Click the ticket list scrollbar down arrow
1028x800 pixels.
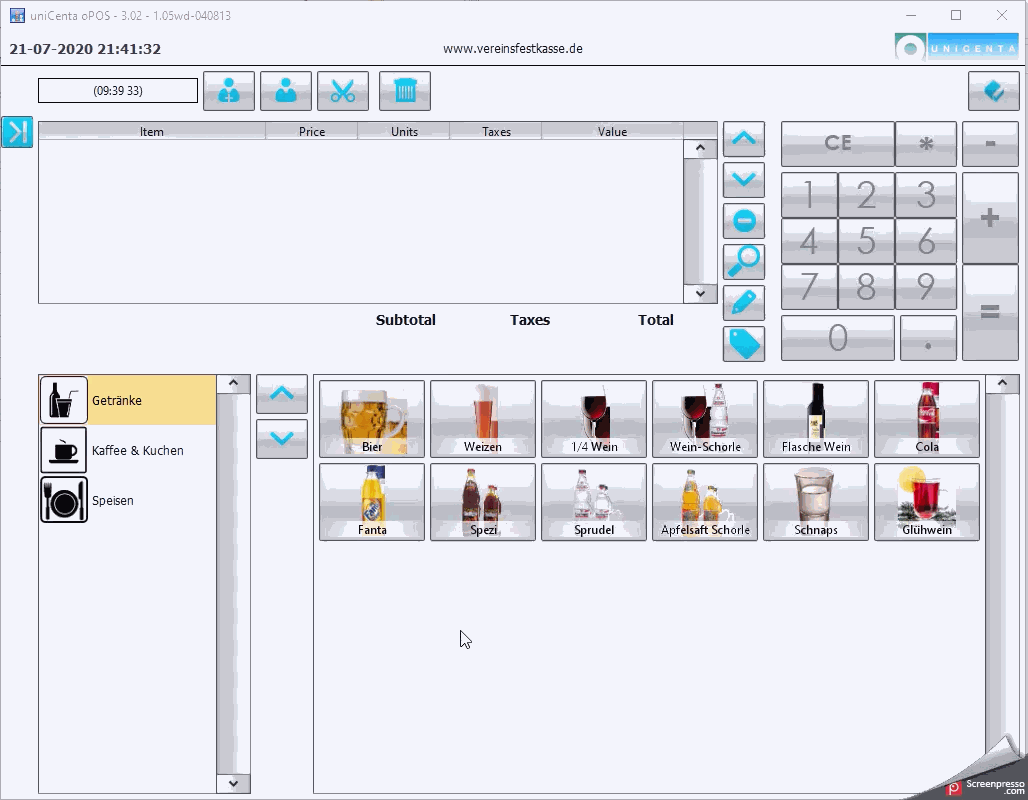pyautogui.click(x=700, y=294)
